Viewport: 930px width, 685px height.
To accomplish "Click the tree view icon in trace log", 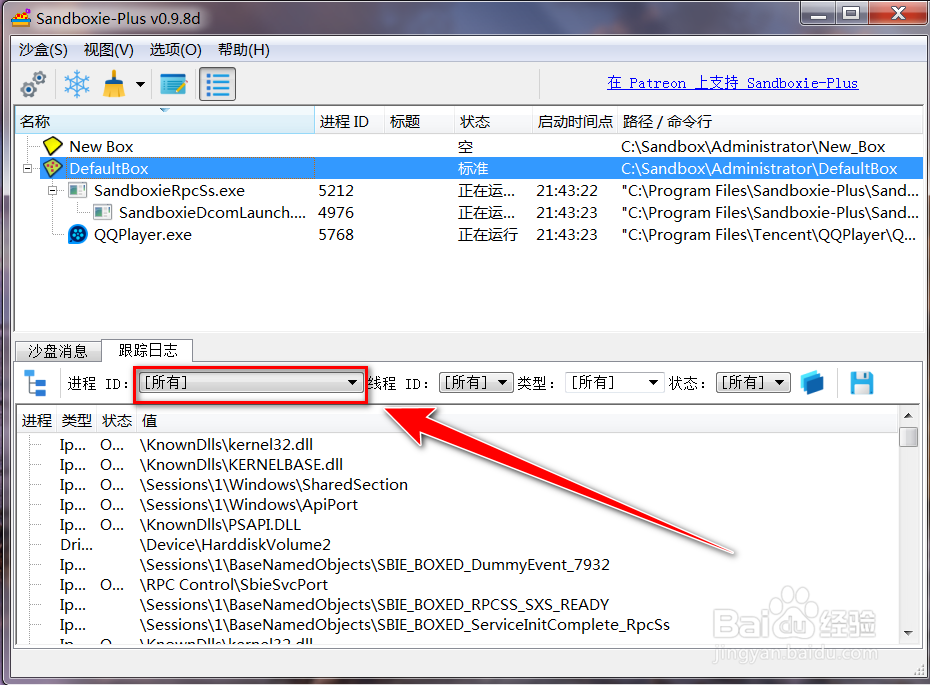I will (x=36, y=383).
